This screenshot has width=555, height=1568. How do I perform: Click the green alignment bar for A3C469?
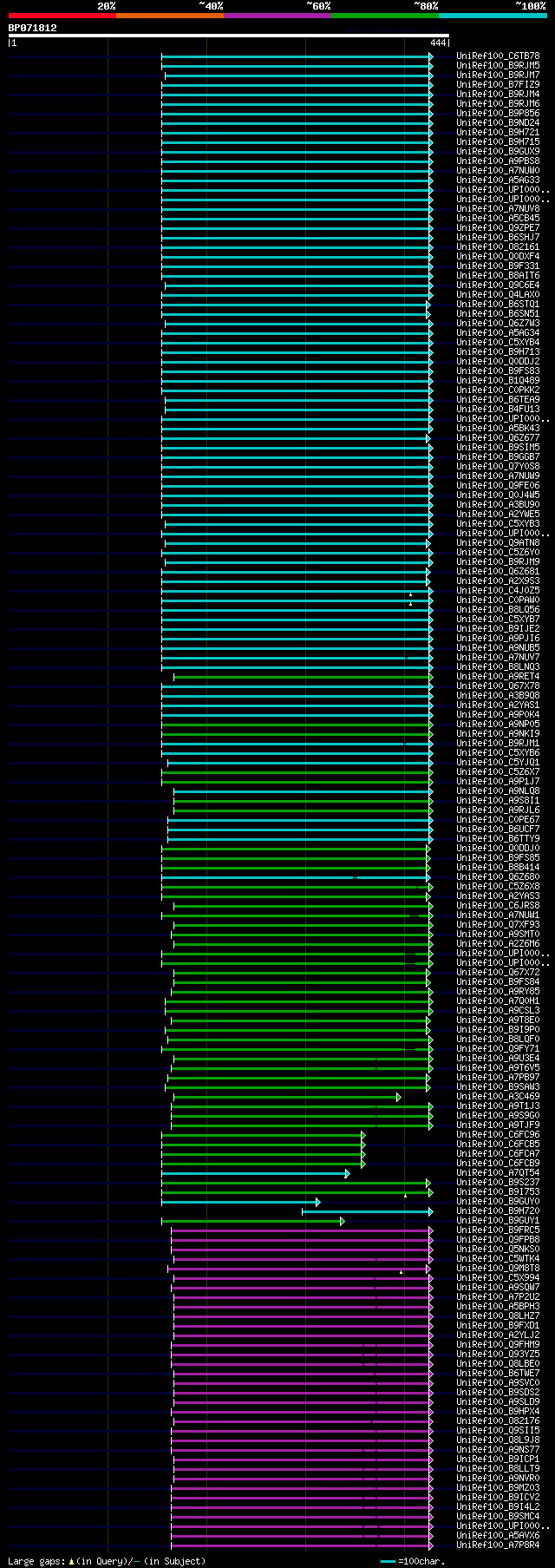pos(287,1097)
